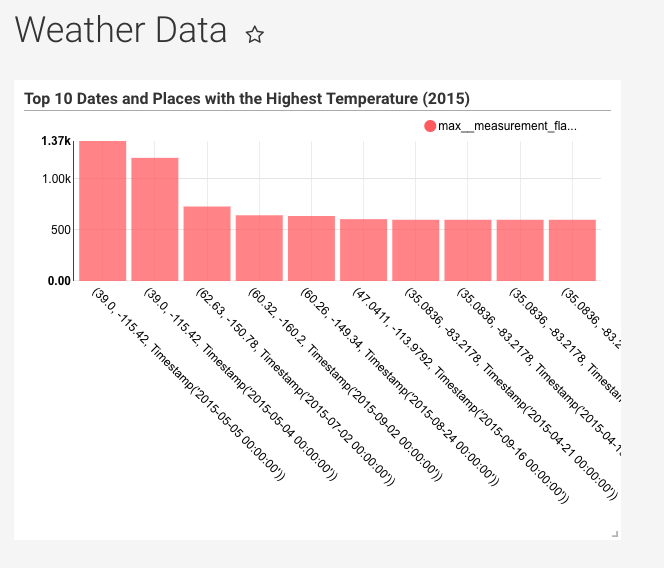Click the 1.00k y-axis label
This screenshot has height=568, width=664.
coord(56,178)
